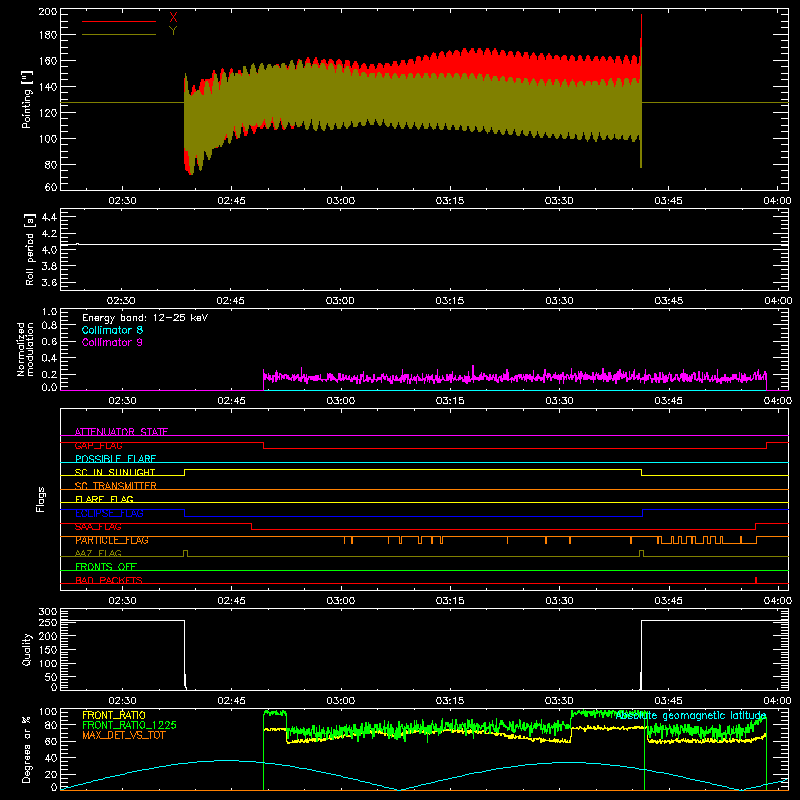The height and width of the screenshot is (800, 800).
Task: Click the Pointing axis title
Action: [27, 99]
